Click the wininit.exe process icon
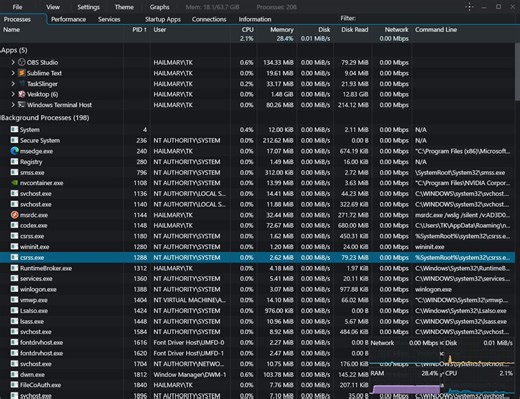 pyautogui.click(x=14, y=247)
